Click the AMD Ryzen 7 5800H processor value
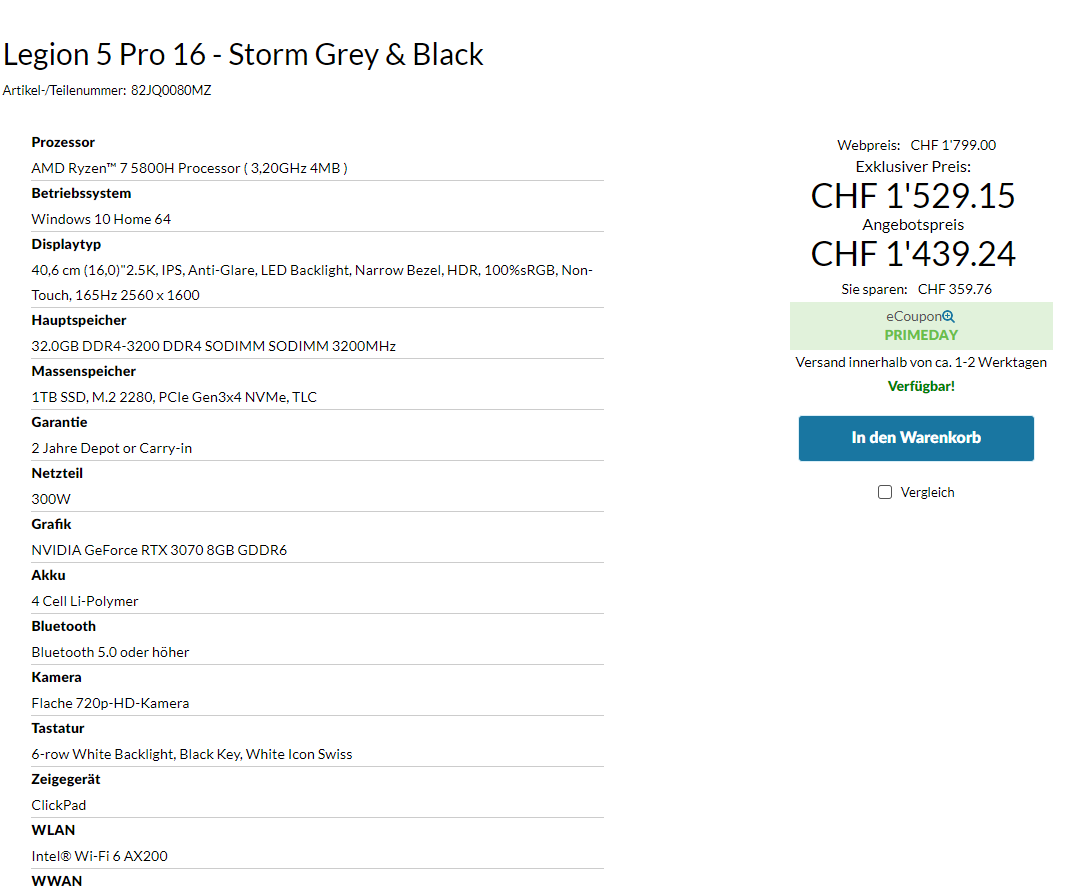 point(189,168)
